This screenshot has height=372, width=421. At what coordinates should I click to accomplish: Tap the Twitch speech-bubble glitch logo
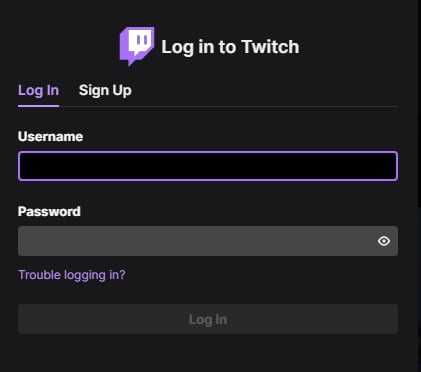137,46
